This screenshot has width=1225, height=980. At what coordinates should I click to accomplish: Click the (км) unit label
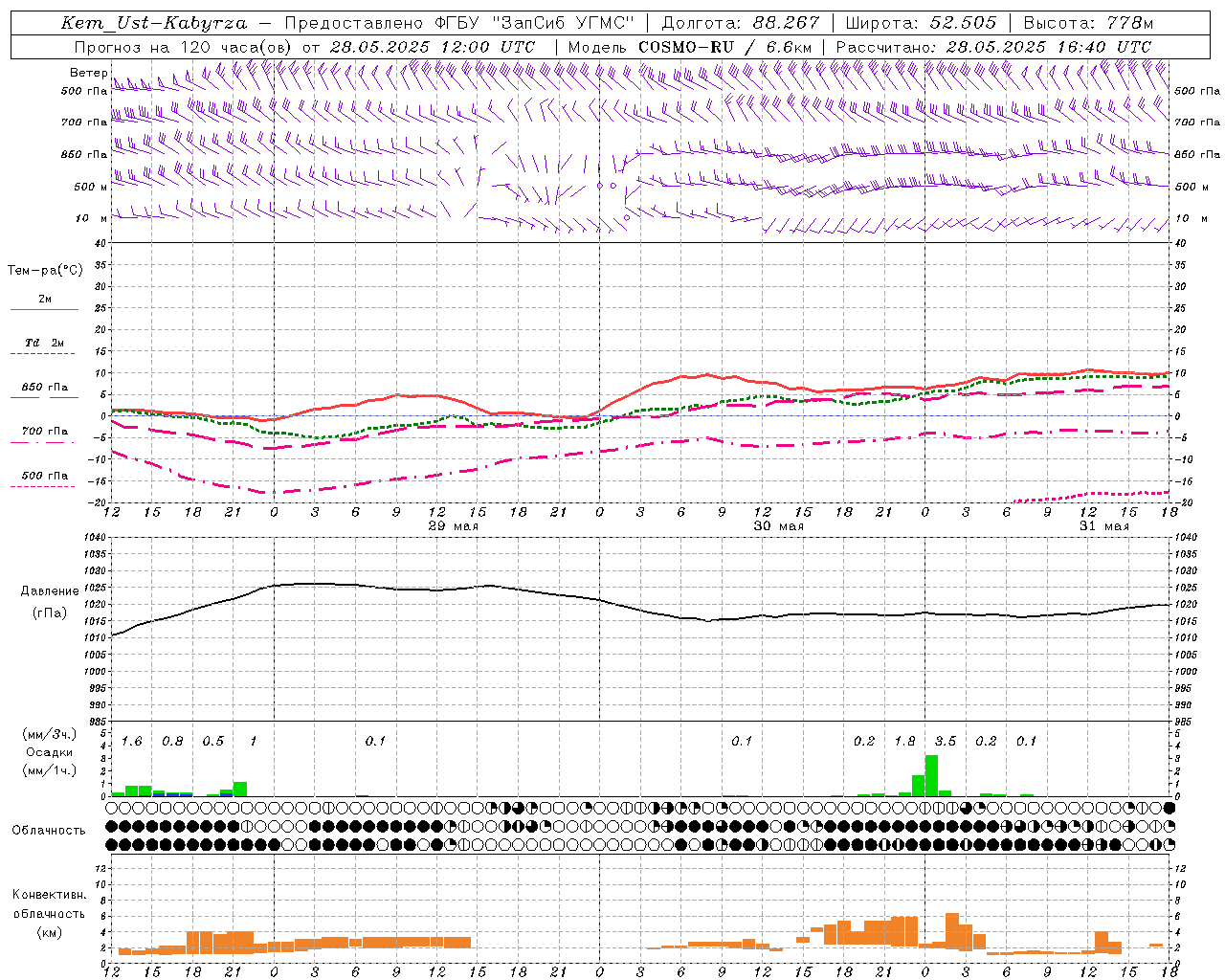(x=50, y=932)
